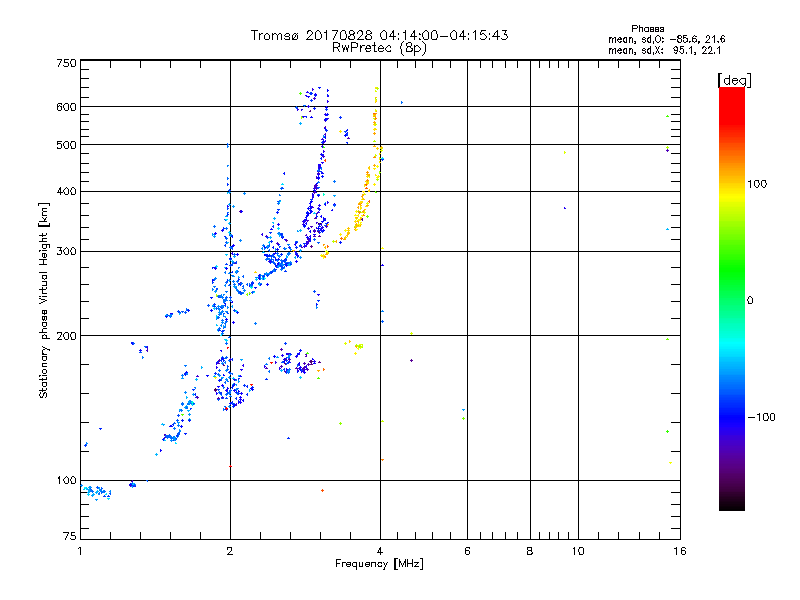The width and height of the screenshot is (800, 600).
Task: Click the 'RwPretec (8p)' subtitle
Action: tap(379, 48)
